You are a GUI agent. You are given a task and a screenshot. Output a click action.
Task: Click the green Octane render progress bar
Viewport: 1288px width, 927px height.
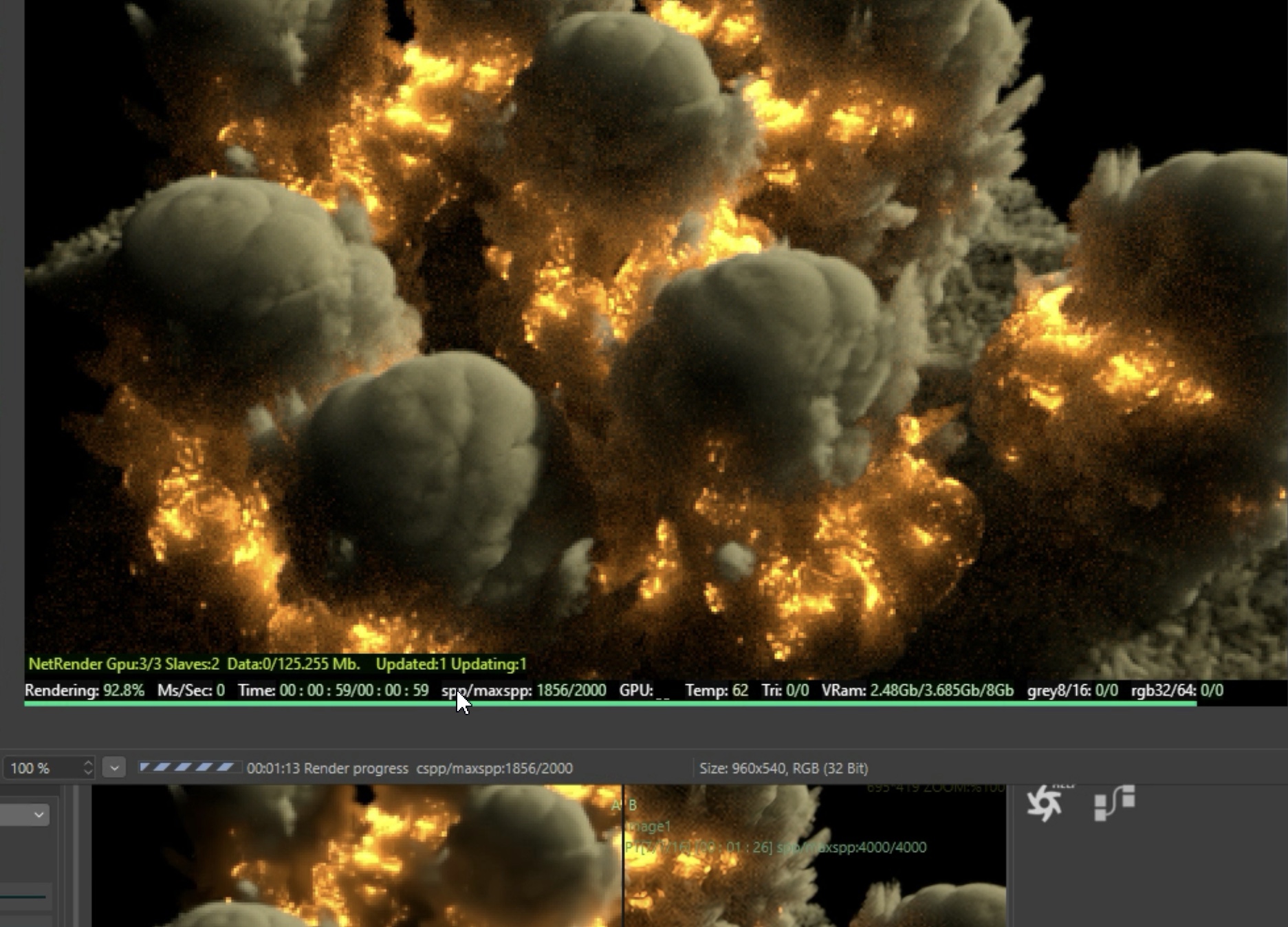click(610, 704)
